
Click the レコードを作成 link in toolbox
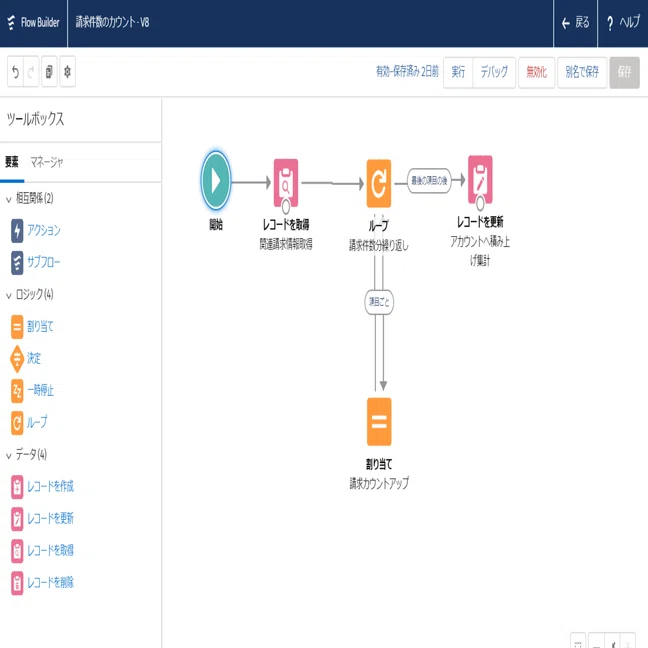coord(50,486)
